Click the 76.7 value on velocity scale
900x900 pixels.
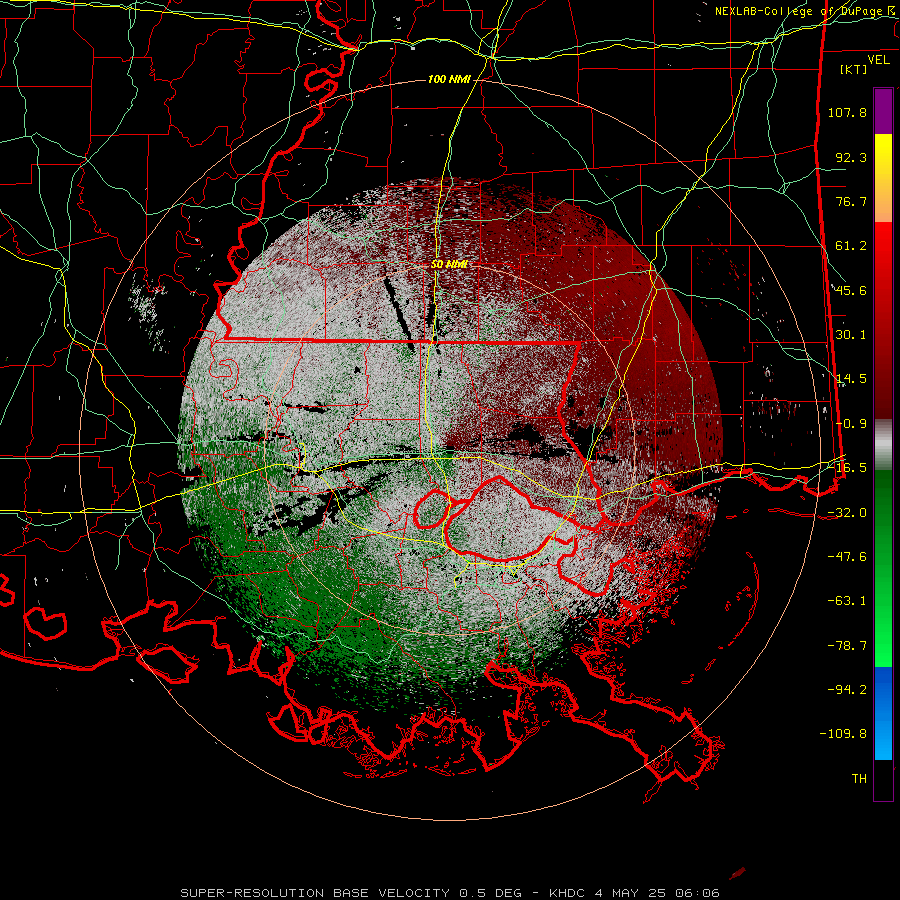851,201
